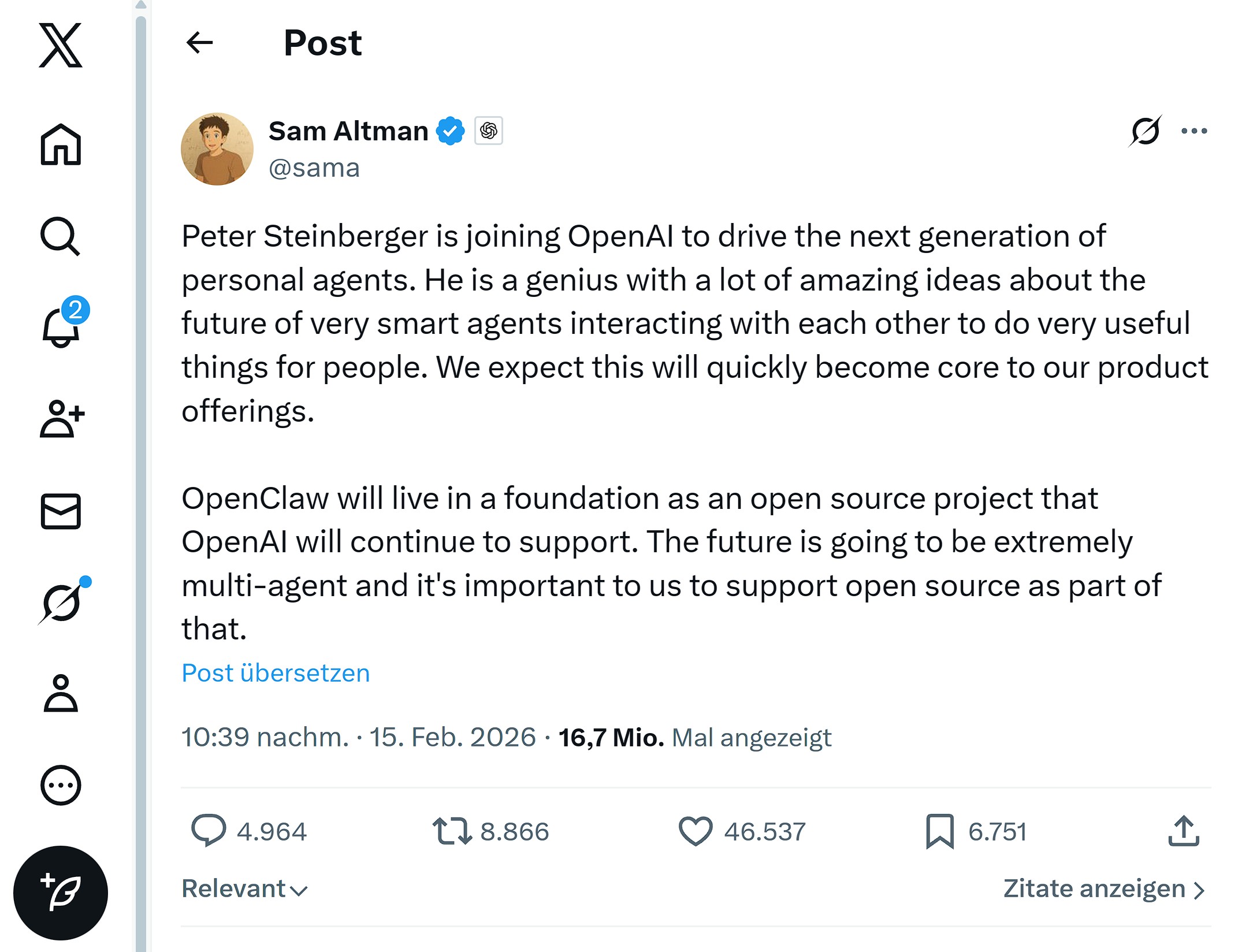The height and width of the screenshot is (952, 1238).
Task: Go to the Home feed icon
Action: pos(61,144)
